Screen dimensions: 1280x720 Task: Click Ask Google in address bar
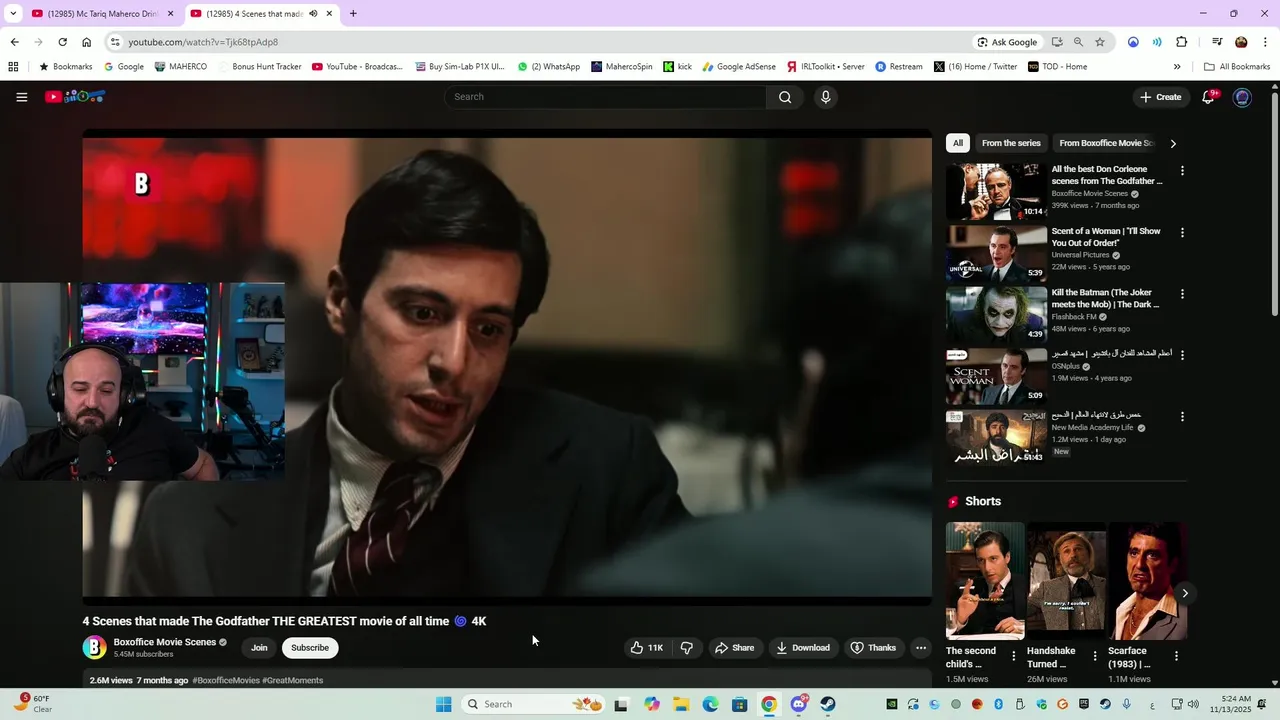1007,42
